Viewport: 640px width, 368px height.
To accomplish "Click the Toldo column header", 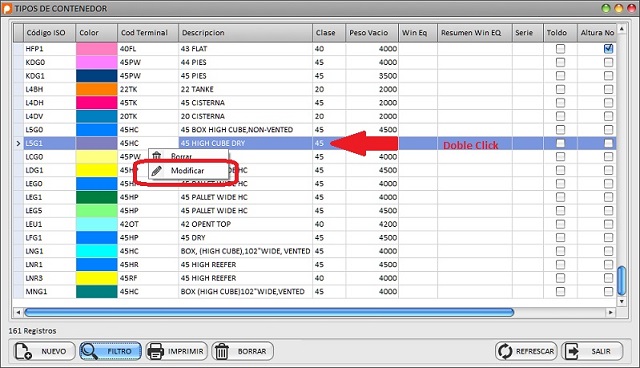I will point(560,33).
